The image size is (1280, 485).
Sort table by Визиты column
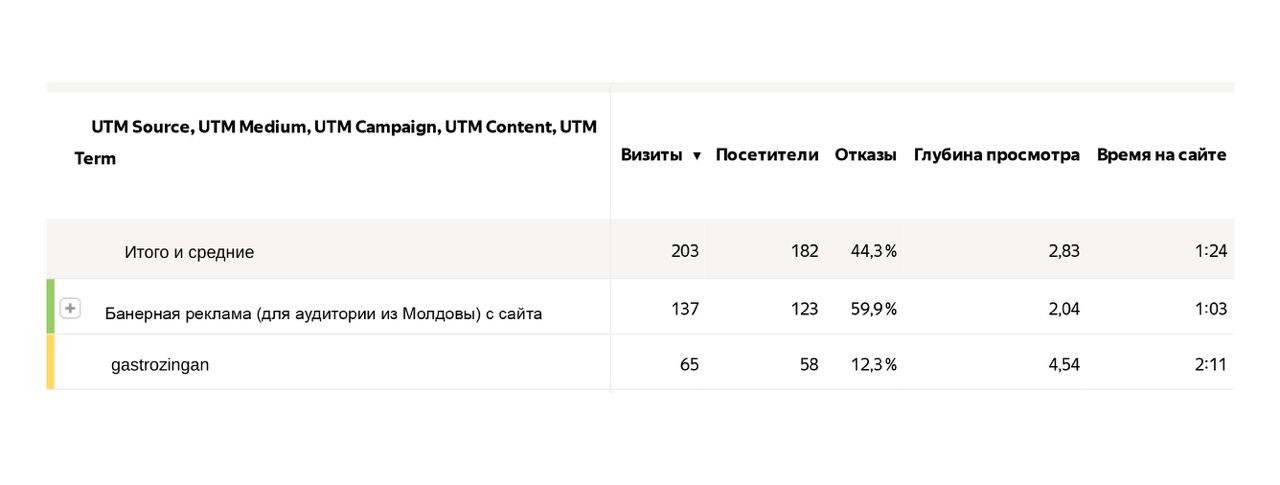pyautogui.click(x=651, y=155)
